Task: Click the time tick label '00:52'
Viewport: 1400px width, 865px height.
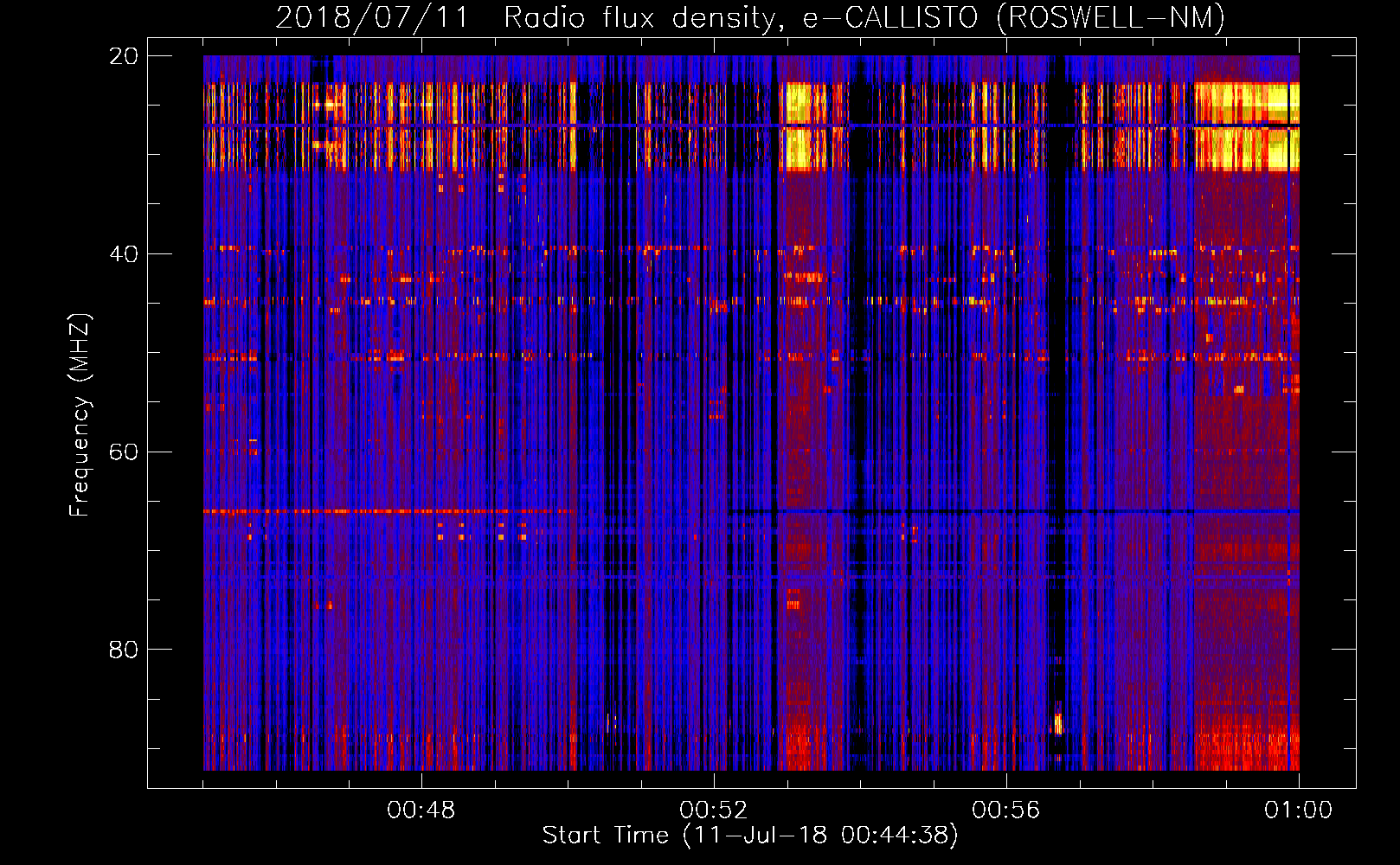Action: pyautogui.click(x=714, y=811)
